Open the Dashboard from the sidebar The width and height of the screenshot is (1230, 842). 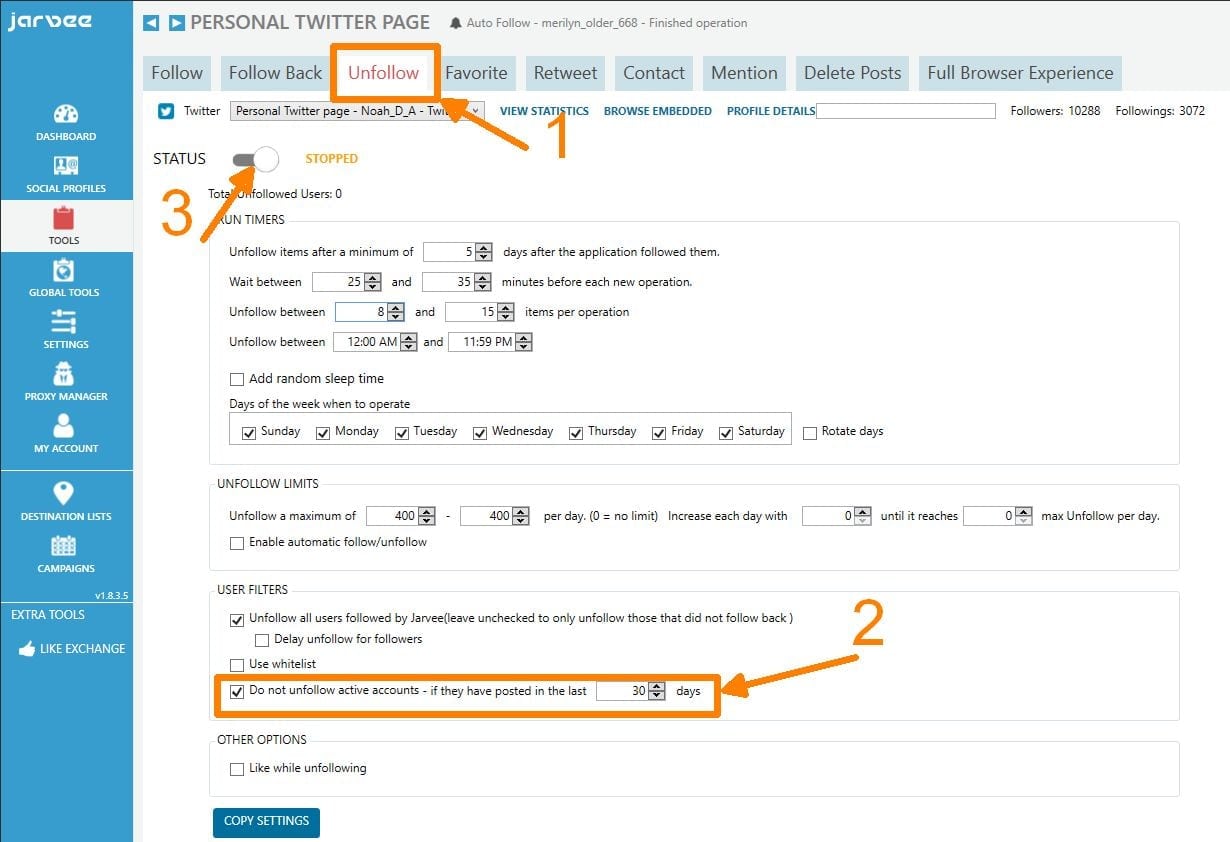point(66,122)
